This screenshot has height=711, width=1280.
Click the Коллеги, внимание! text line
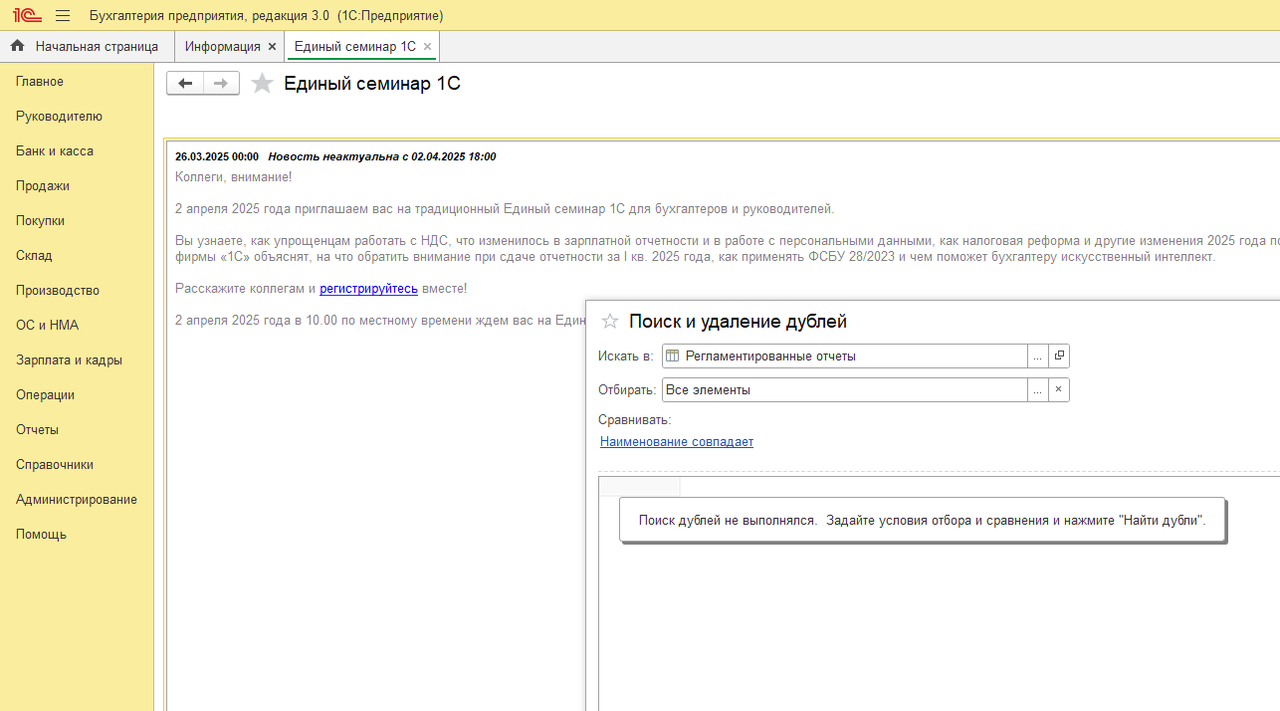click(x=234, y=177)
